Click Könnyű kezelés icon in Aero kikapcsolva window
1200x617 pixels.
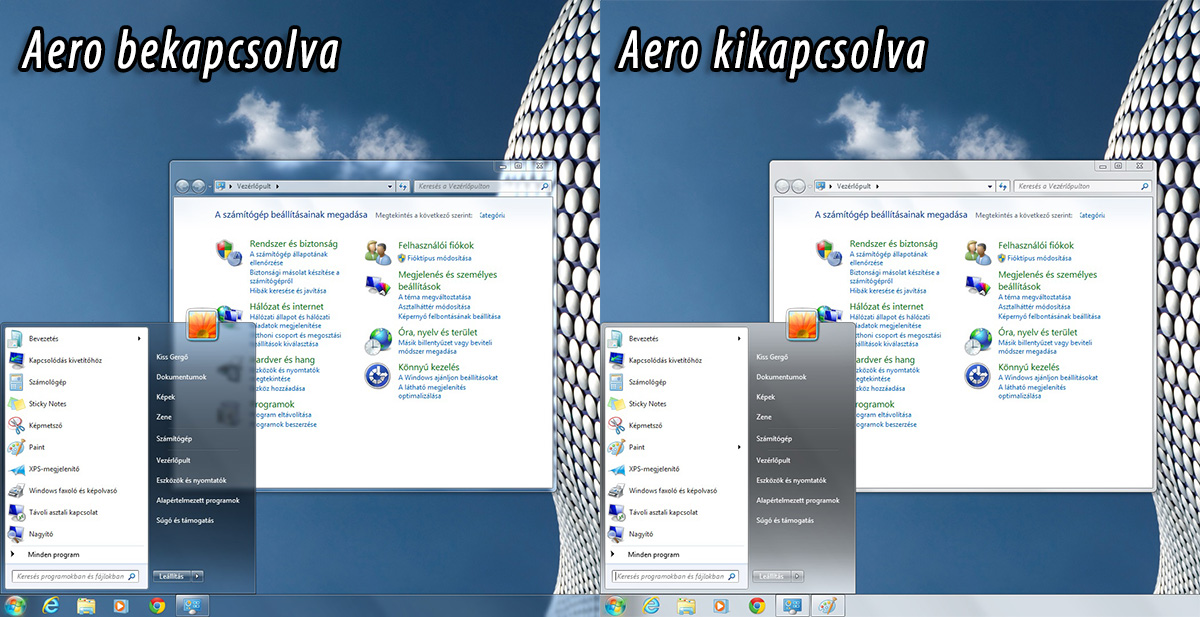pos(977,376)
